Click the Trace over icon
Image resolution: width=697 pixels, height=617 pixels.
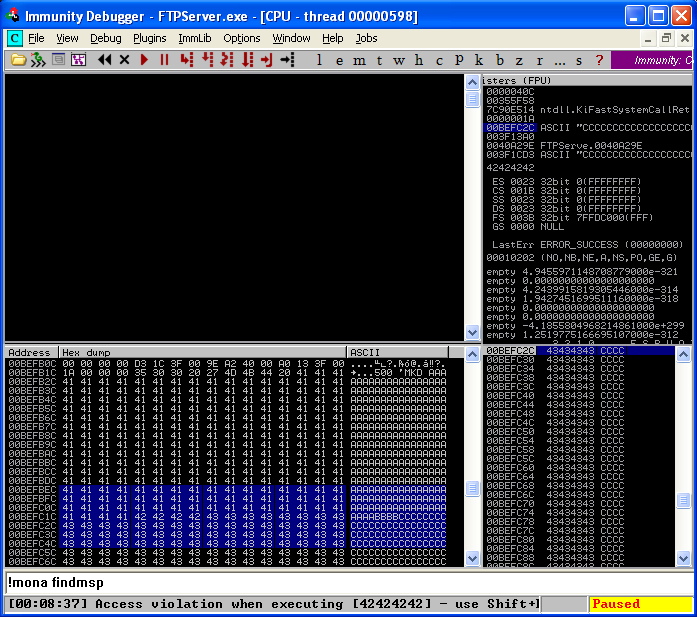[x=248, y=60]
